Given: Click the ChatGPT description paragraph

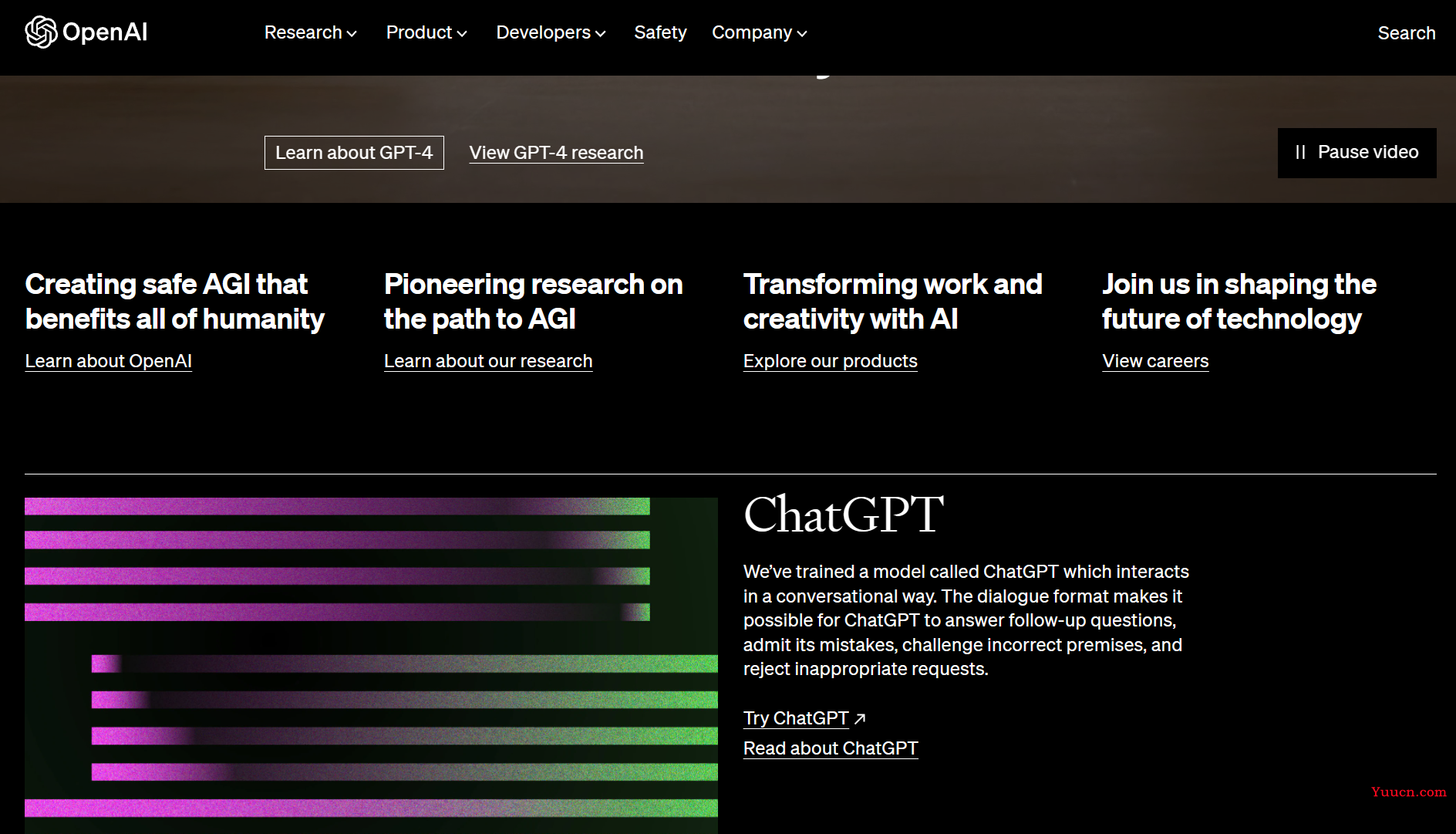Looking at the screenshot, I should pyautogui.click(x=966, y=620).
